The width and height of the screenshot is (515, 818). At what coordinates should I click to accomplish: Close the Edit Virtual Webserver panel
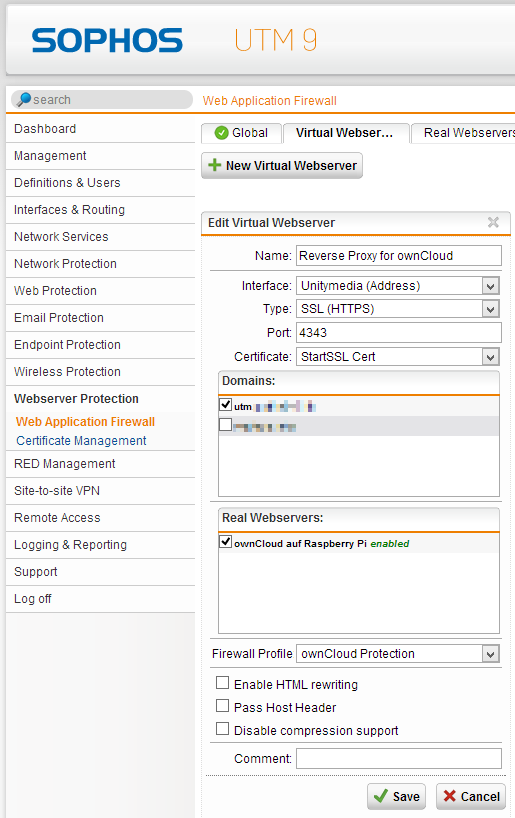(493, 223)
